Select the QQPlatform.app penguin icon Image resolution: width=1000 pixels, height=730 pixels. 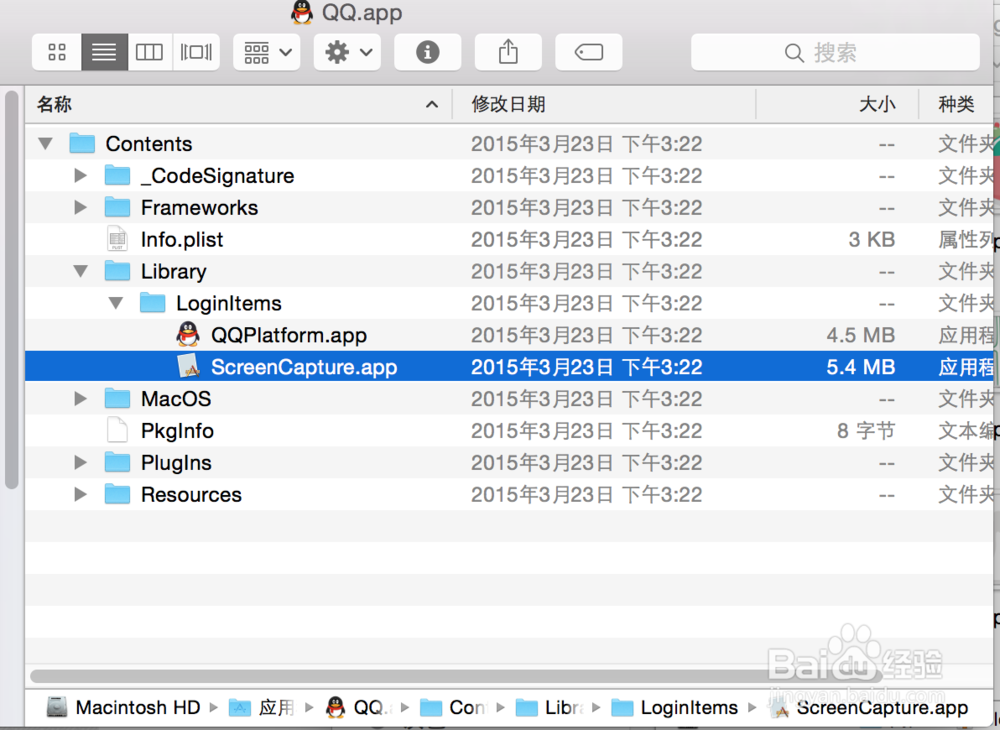tap(188, 334)
